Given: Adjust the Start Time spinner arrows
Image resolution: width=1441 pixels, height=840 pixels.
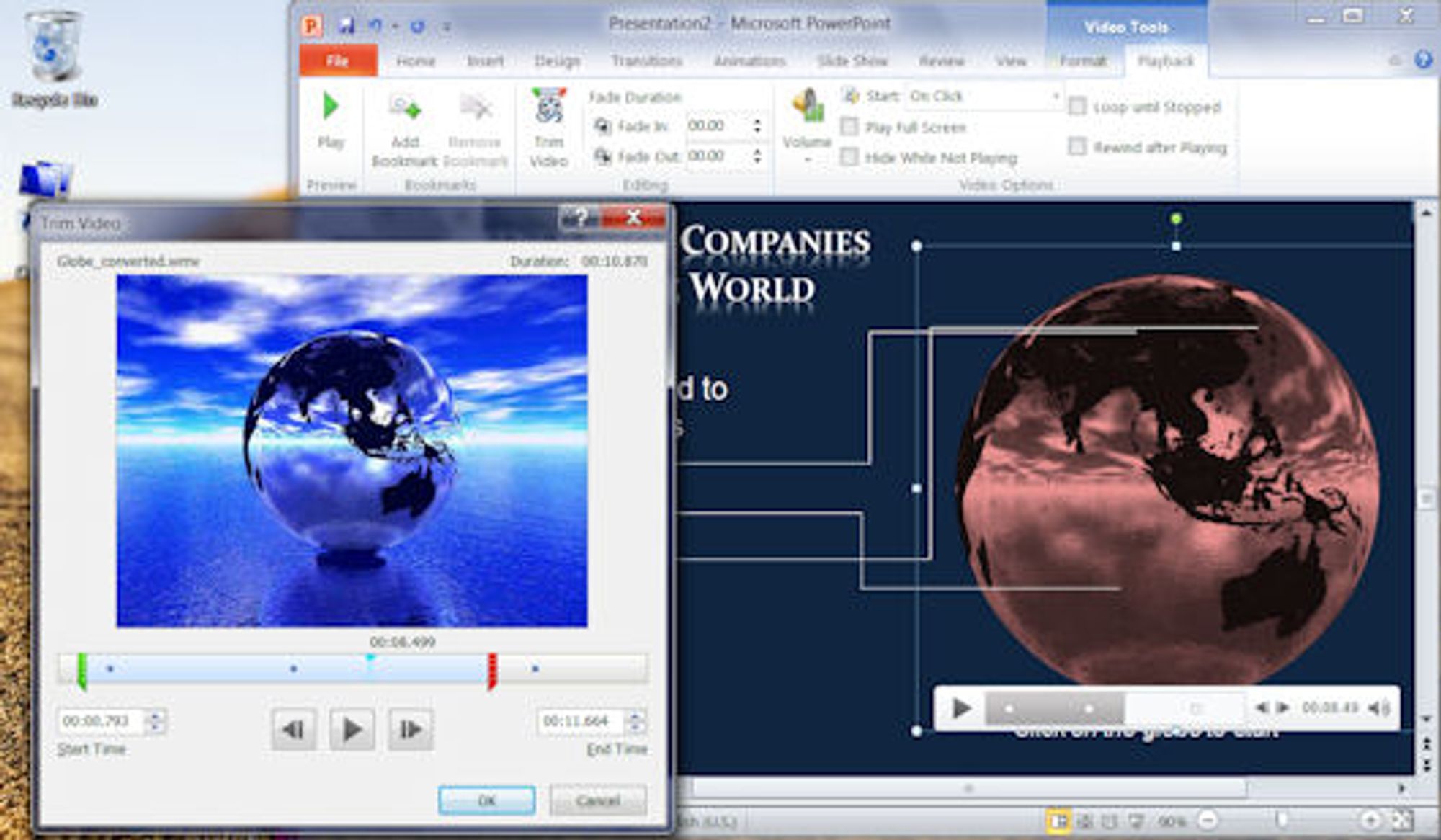Looking at the screenshot, I should pyautogui.click(x=156, y=721).
